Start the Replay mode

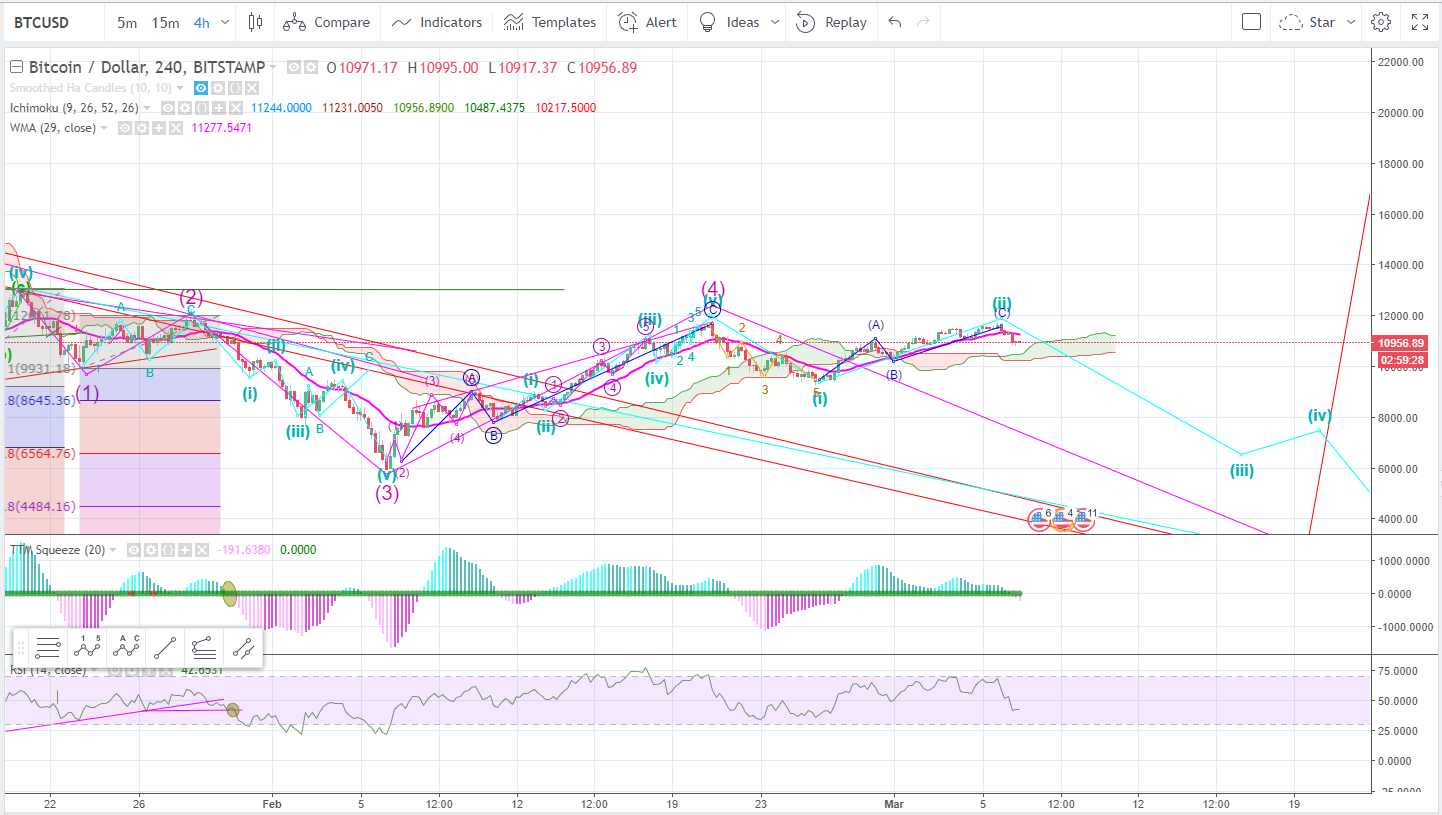click(832, 21)
